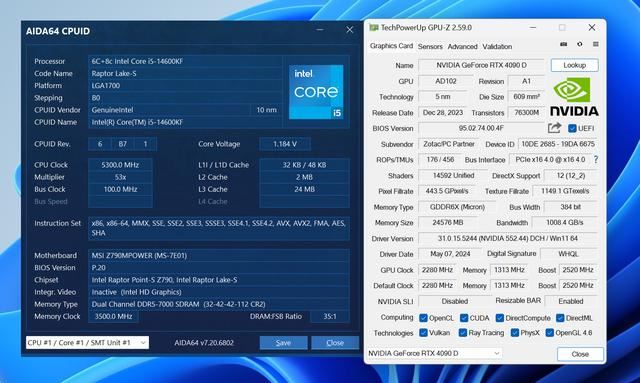The width and height of the screenshot is (640, 383).
Task: Click the Resizable BAR value Enabled
Action: [571, 301]
